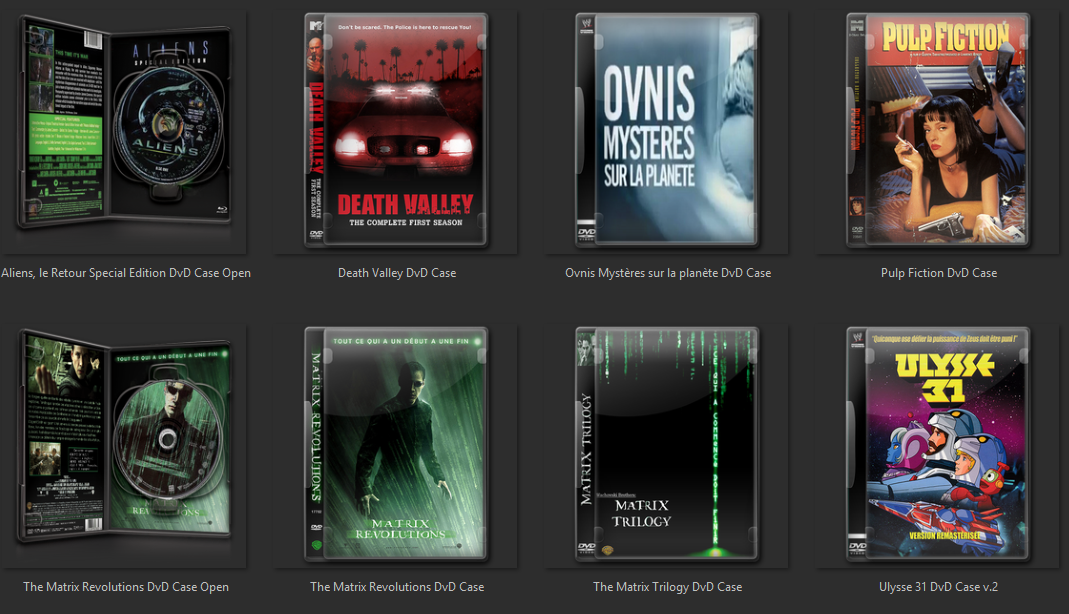Click the 'Ulysse 31 DvD Case v.2' caption
This screenshot has width=1069, height=614.
tap(938, 586)
